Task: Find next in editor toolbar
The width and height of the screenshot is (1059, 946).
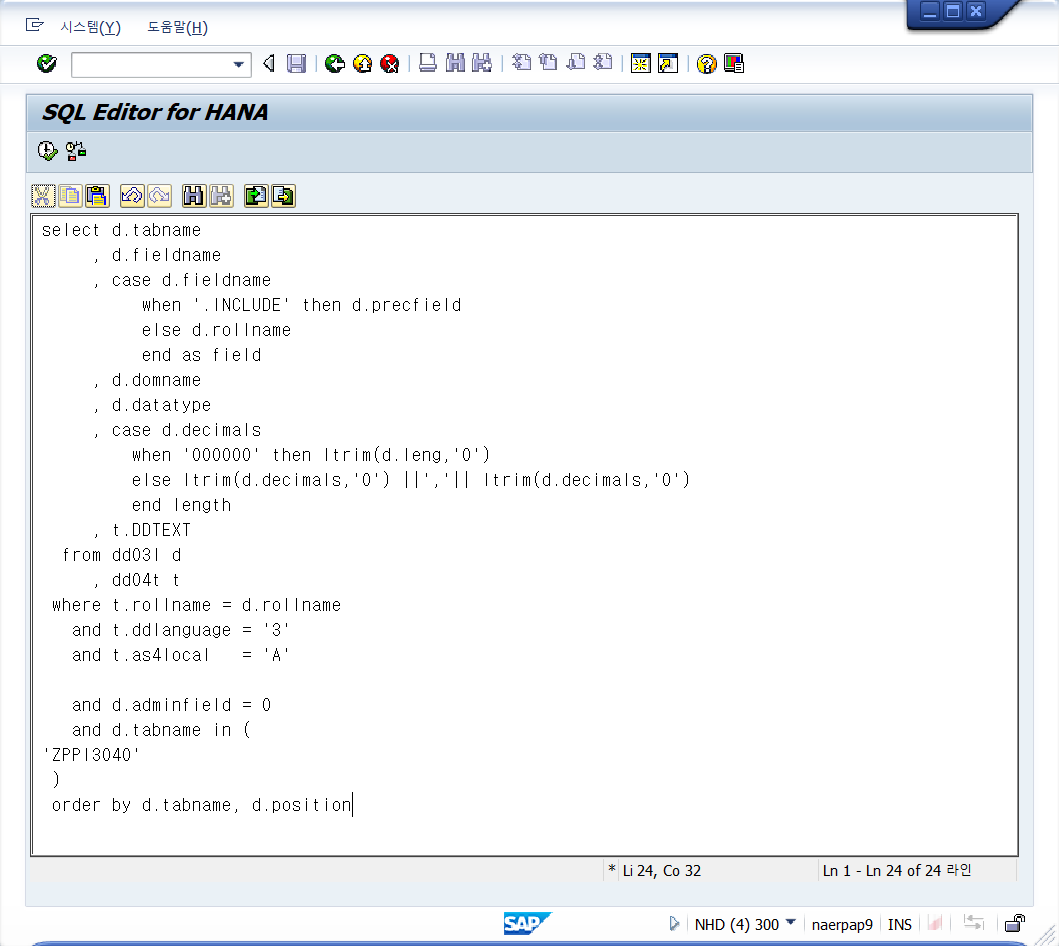Action: (222, 196)
